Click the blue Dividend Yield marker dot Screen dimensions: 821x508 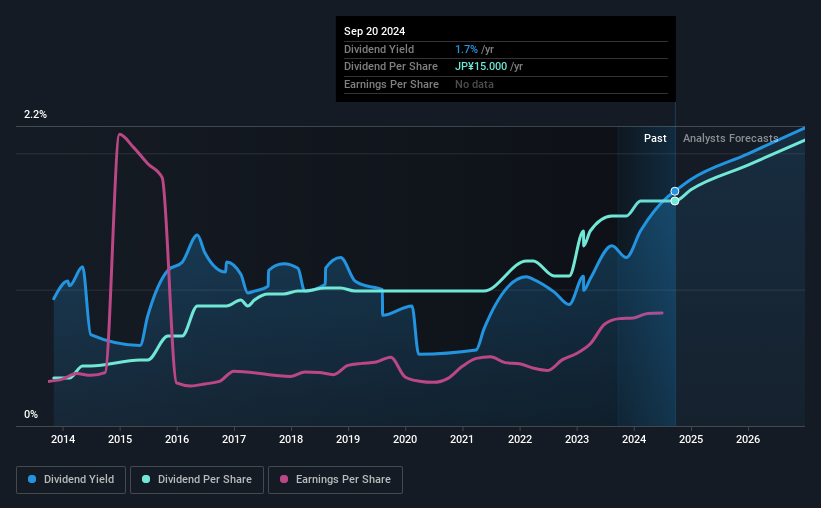675,191
